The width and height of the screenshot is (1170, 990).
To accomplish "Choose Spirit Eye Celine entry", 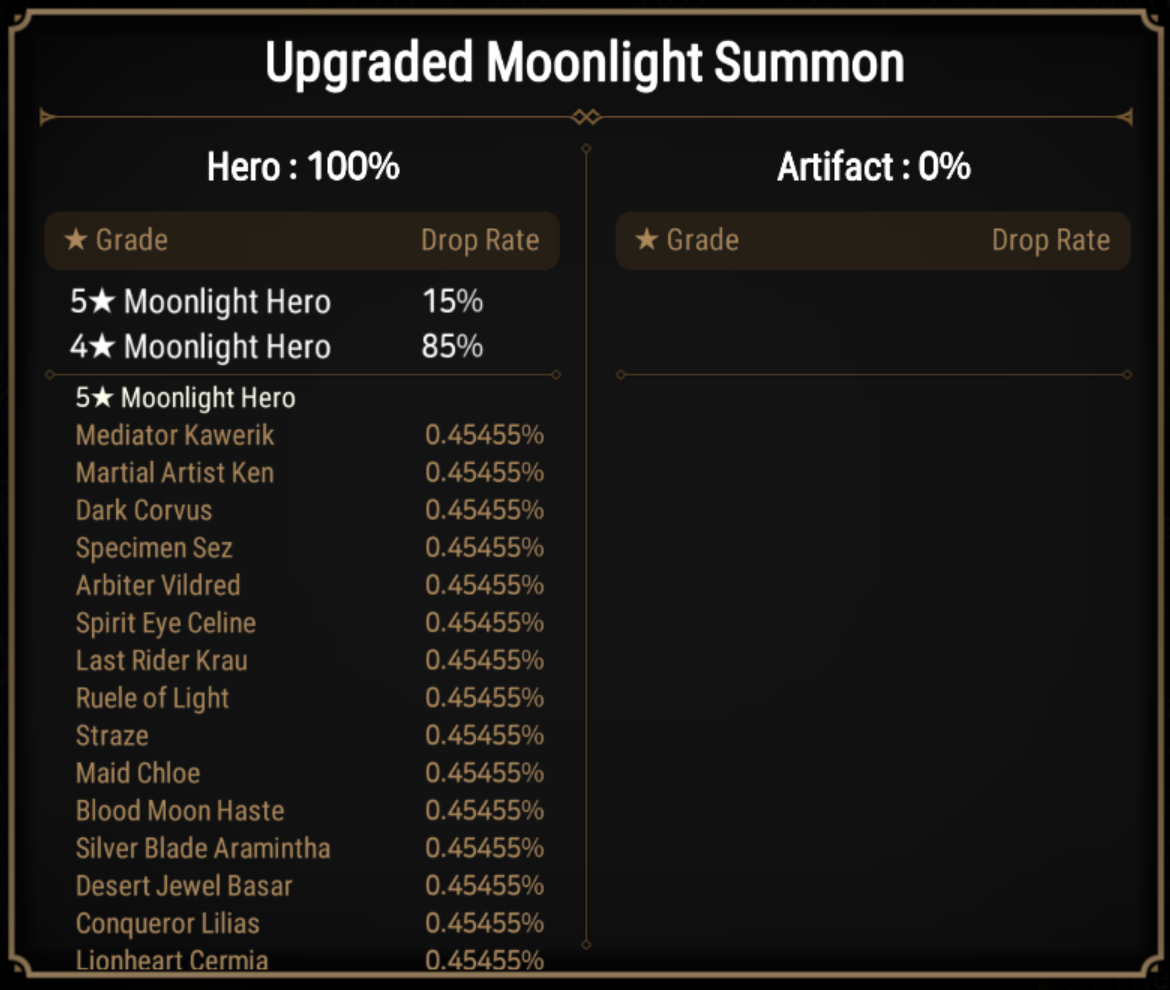I will 166,623.
